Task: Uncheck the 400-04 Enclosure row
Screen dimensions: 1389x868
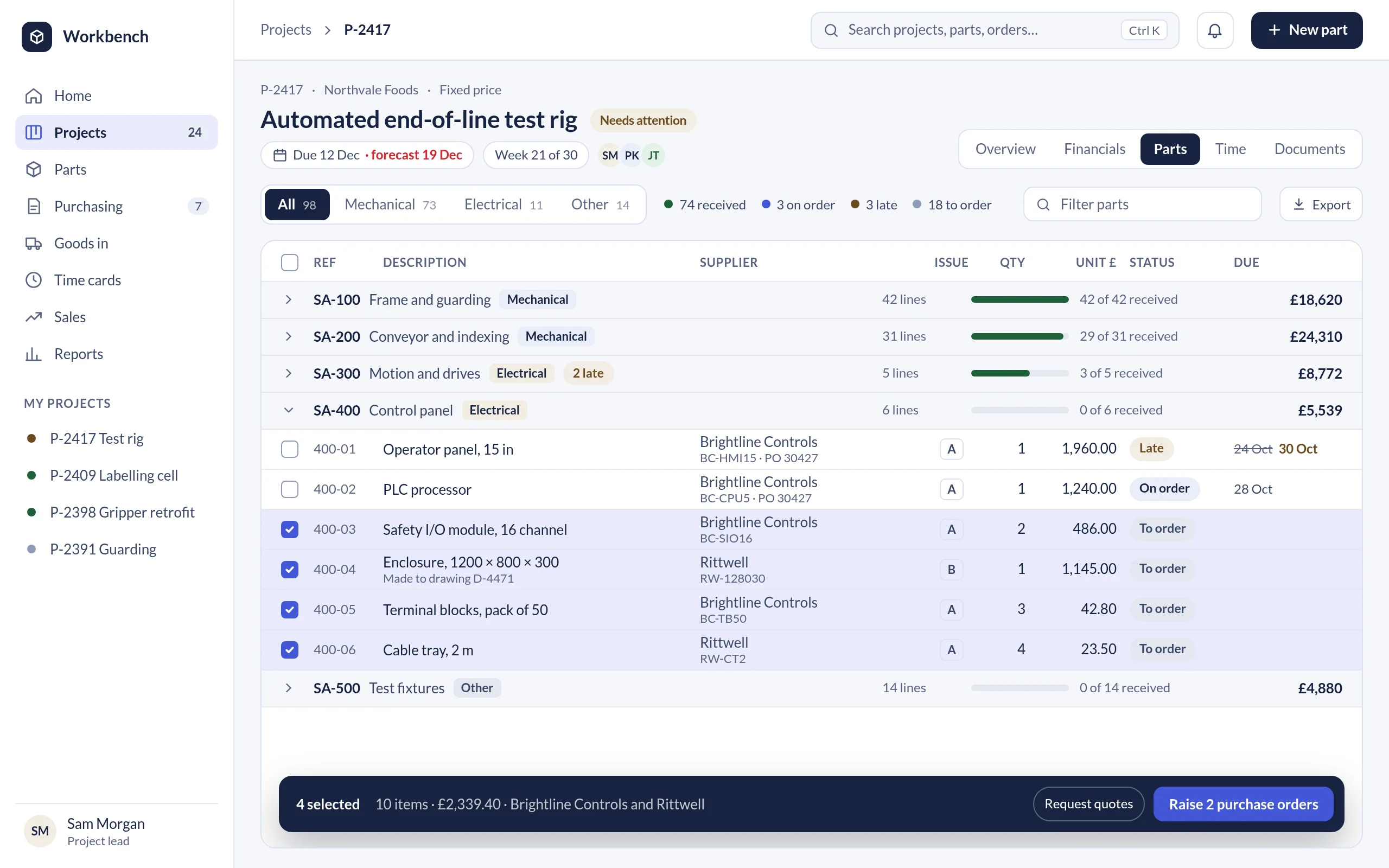Action: point(289,569)
